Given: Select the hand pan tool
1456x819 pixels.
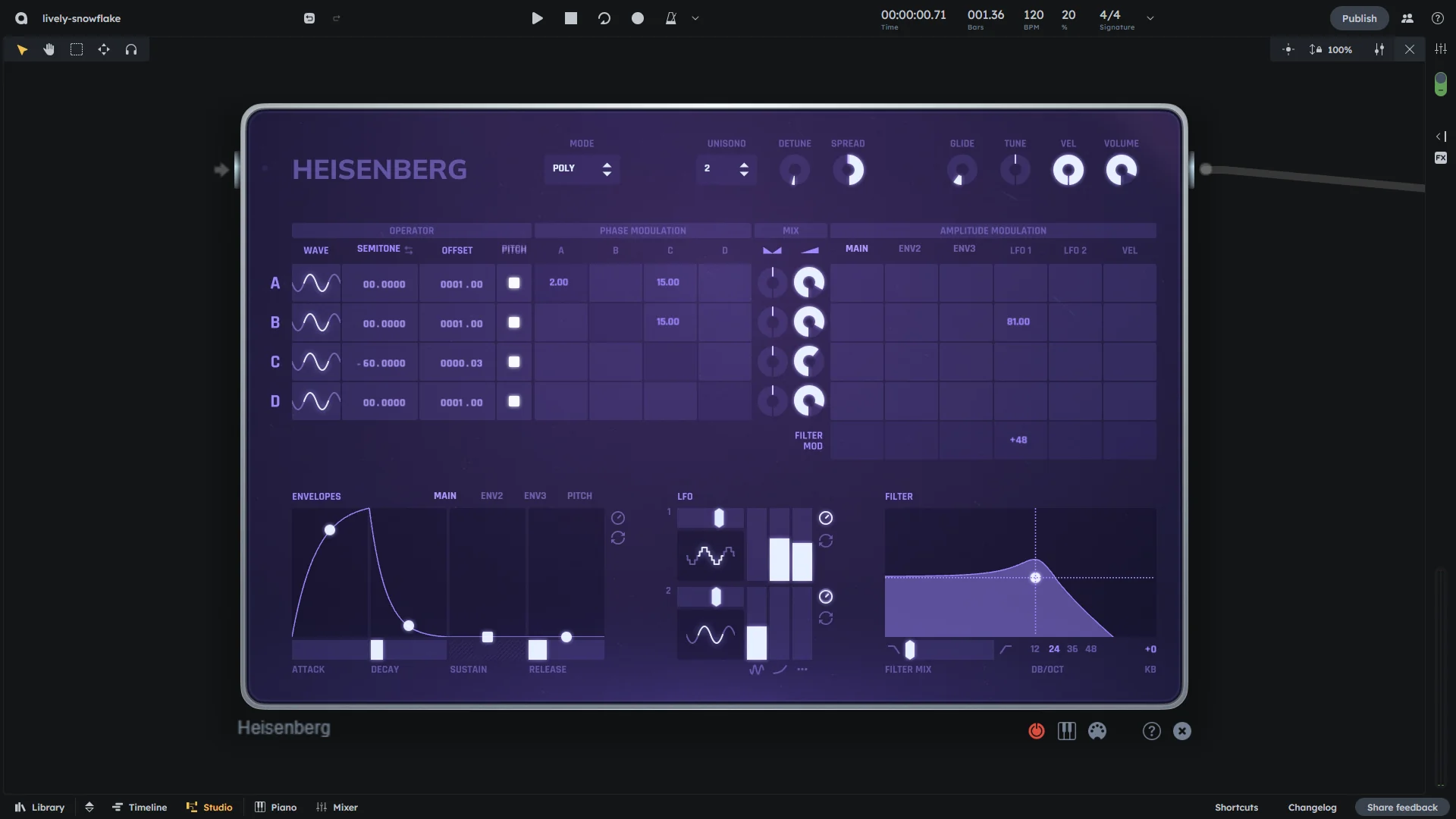Looking at the screenshot, I should coord(49,49).
